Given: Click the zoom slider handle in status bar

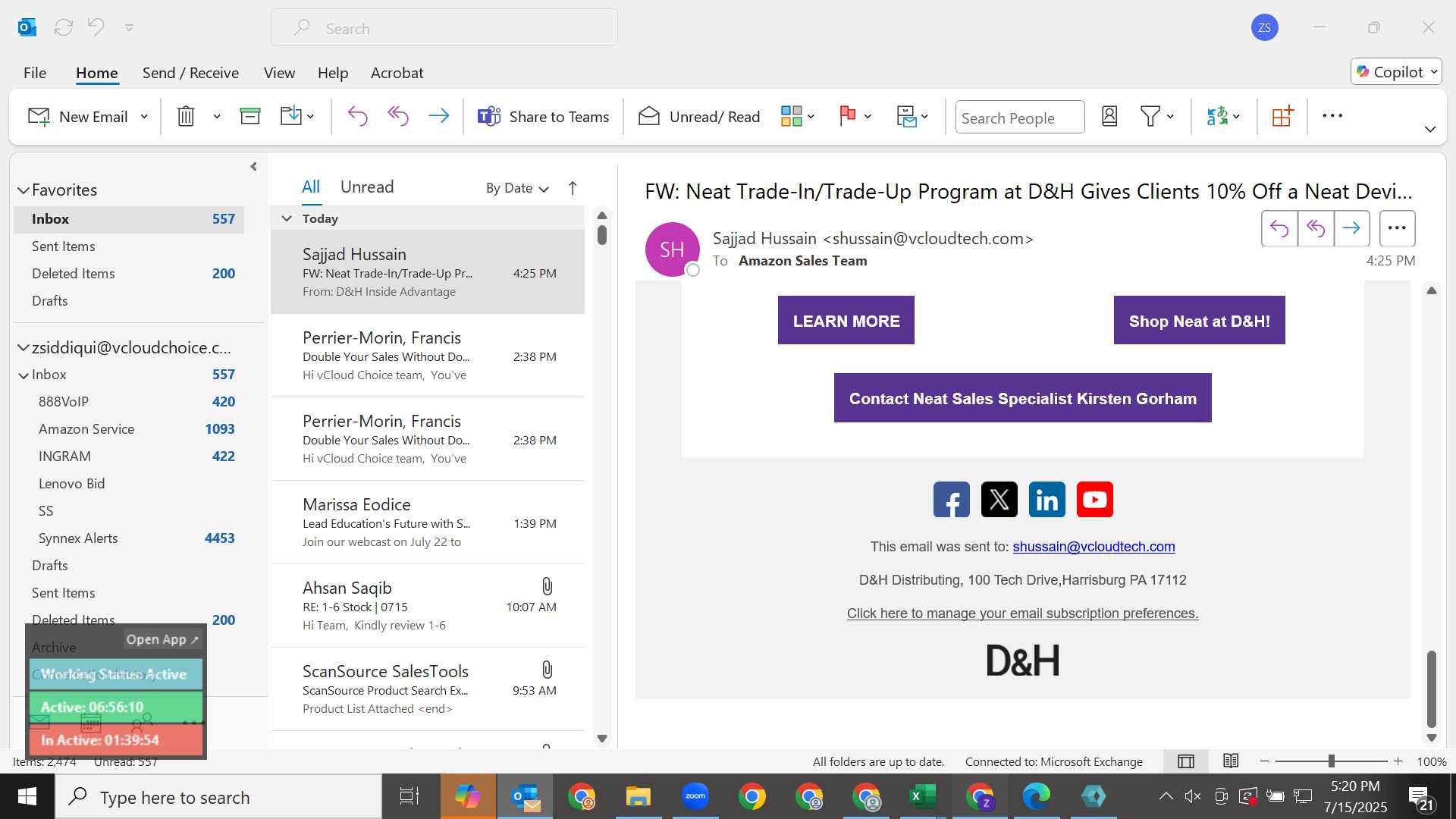Looking at the screenshot, I should coord(1331,761).
